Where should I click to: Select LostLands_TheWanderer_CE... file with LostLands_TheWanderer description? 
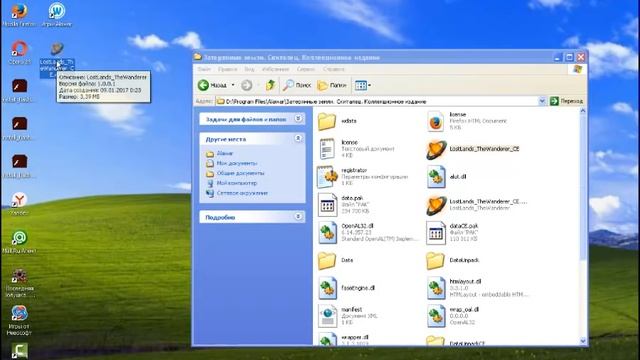pyautogui.click(x=477, y=204)
